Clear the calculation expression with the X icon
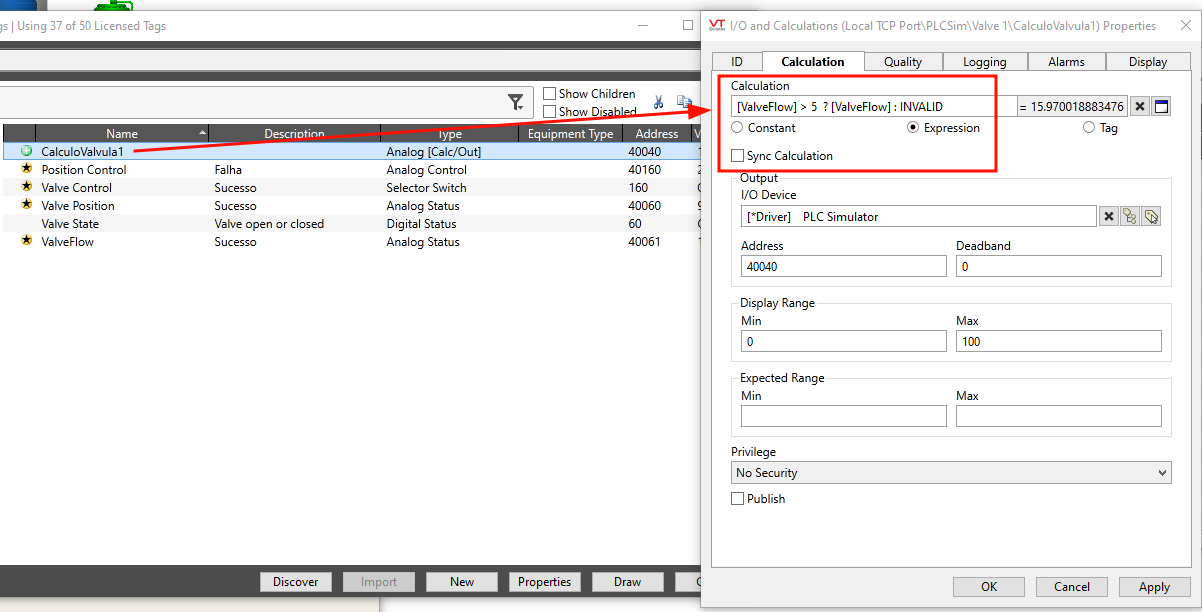The height and width of the screenshot is (612, 1202). coord(1141,106)
